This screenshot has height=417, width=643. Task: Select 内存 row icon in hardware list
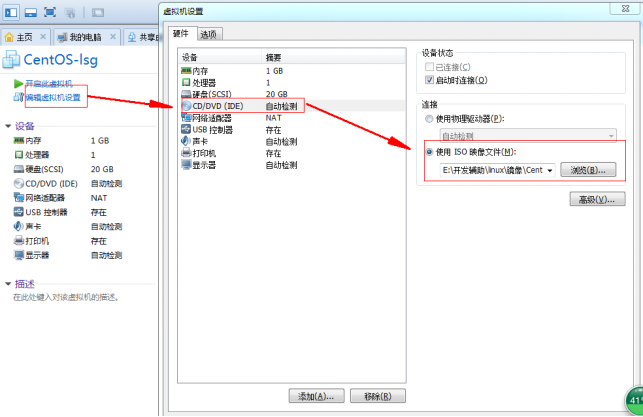pyautogui.click(x=186, y=71)
